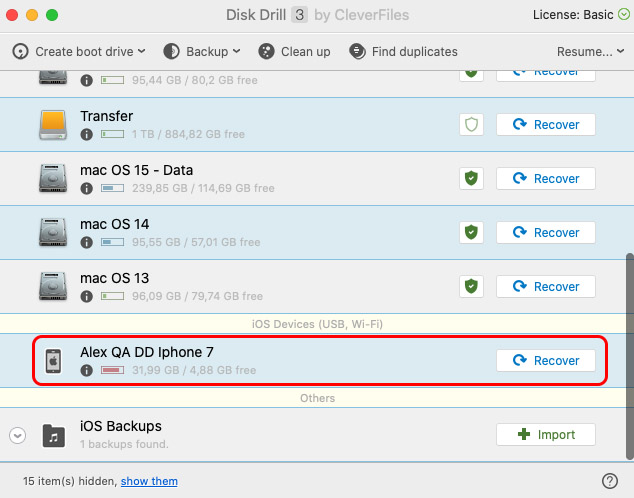This screenshot has width=634, height=498.
Task: Click the iOS Backups folder icon
Action: pos(54,436)
